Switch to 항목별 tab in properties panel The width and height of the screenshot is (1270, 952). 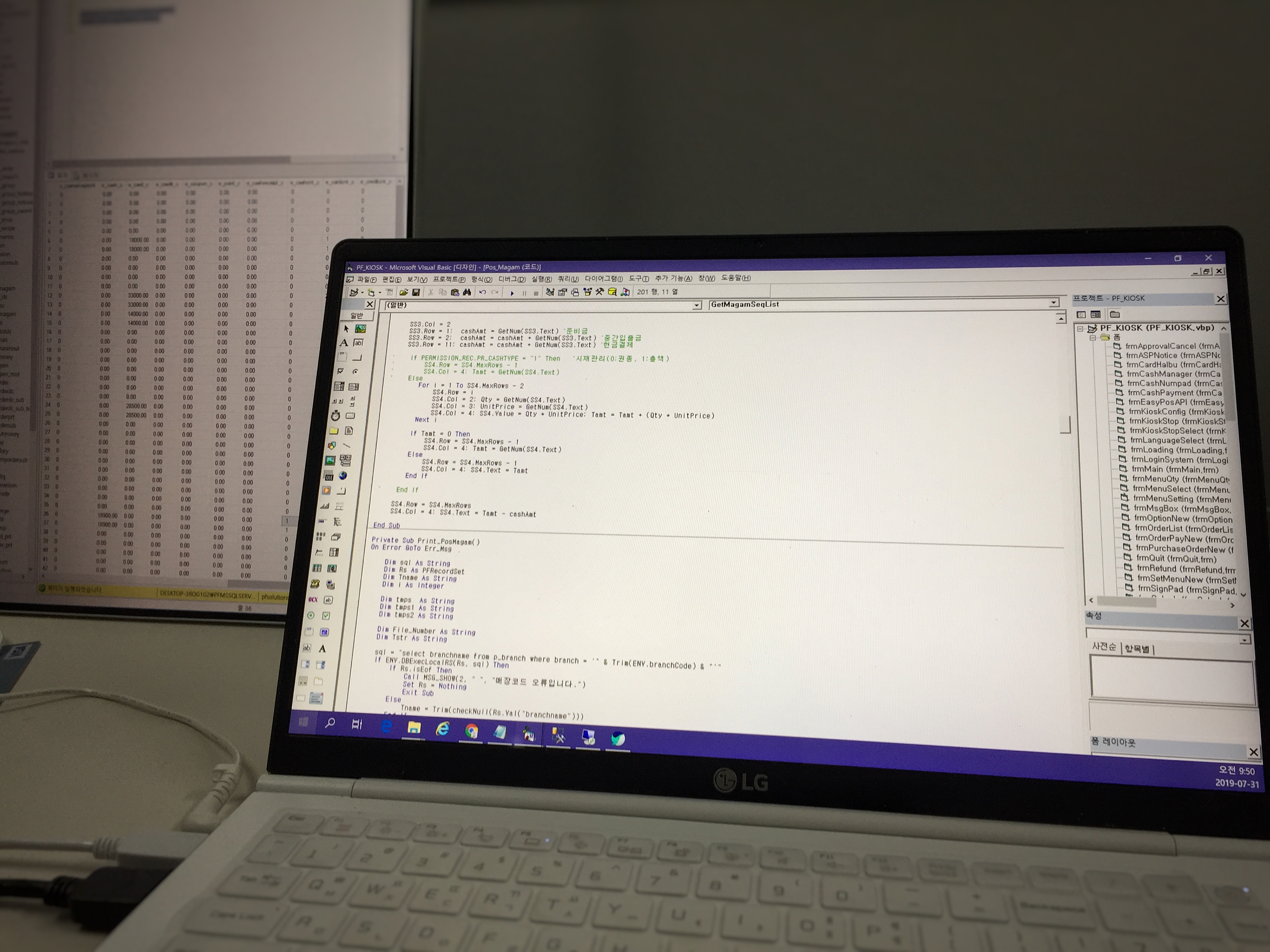coord(1137,648)
